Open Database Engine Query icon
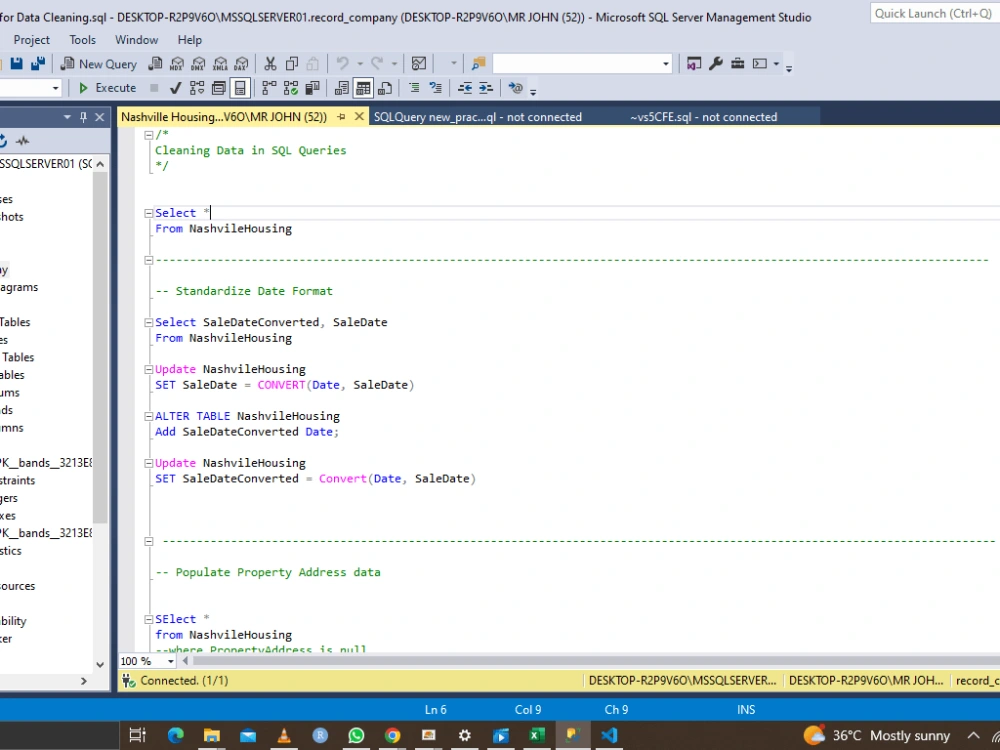 (x=155, y=63)
